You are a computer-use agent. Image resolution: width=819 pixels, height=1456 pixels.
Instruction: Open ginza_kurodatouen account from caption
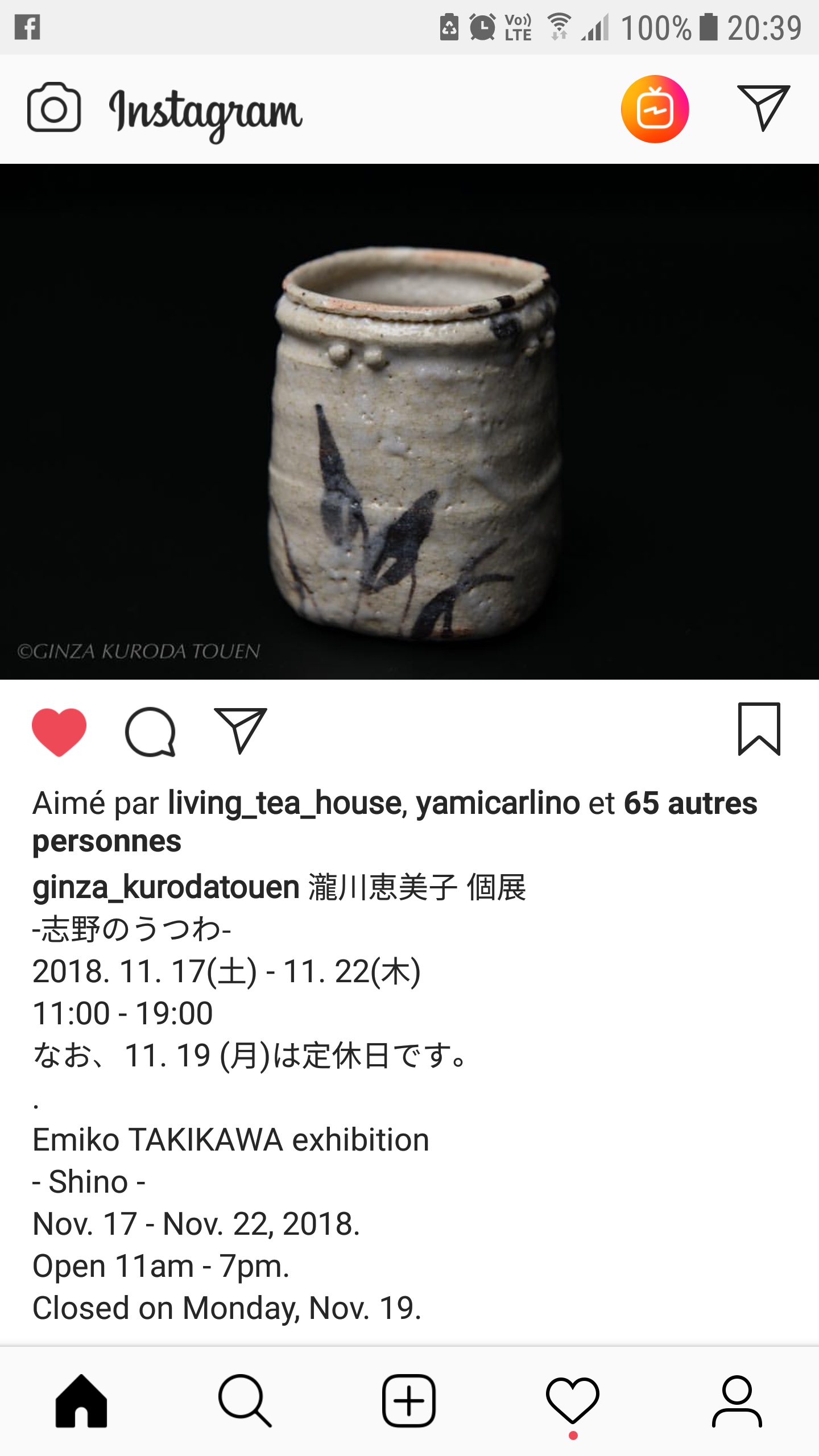pos(166,887)
